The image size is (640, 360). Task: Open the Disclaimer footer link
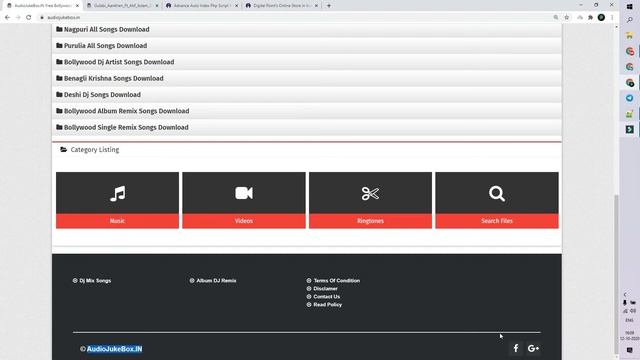325,289
